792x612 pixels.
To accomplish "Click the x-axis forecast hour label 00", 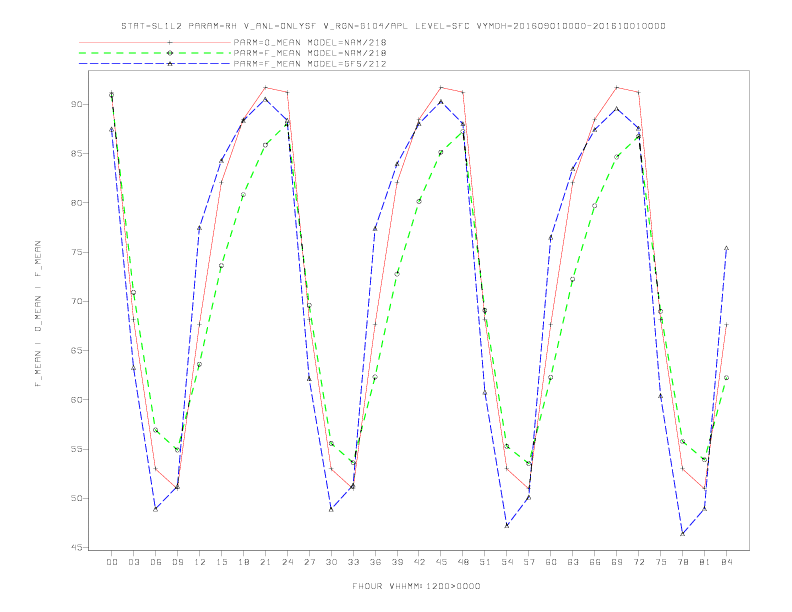I will click(x=112, y=562).
